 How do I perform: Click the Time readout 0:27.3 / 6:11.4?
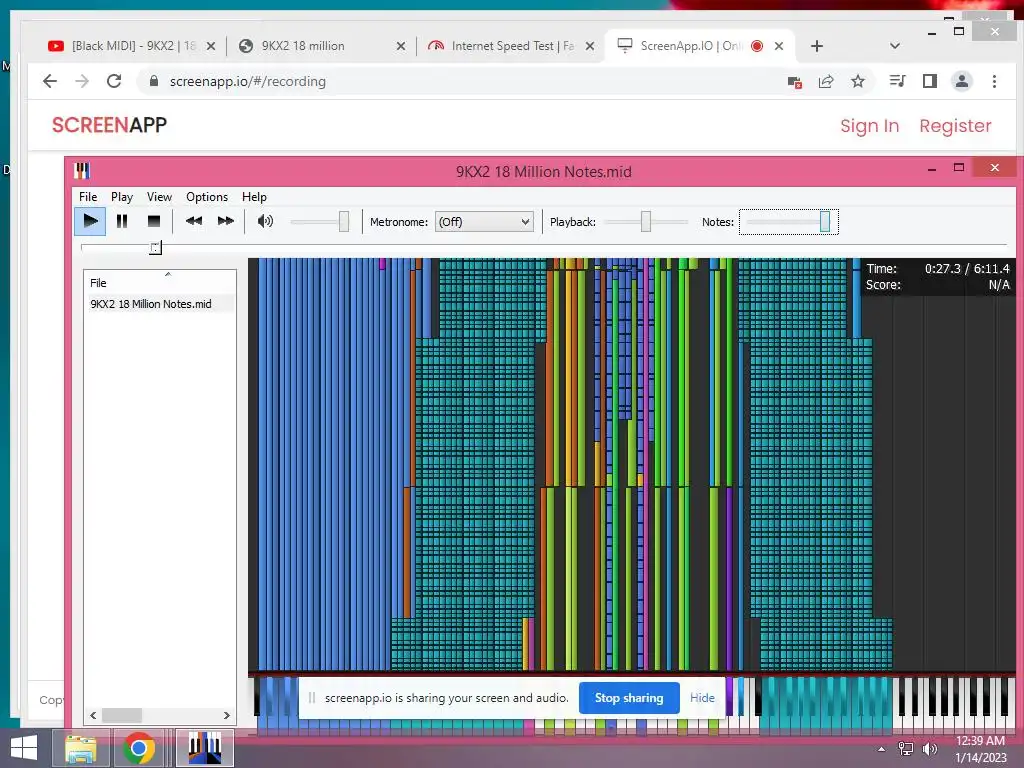(938, 268)
